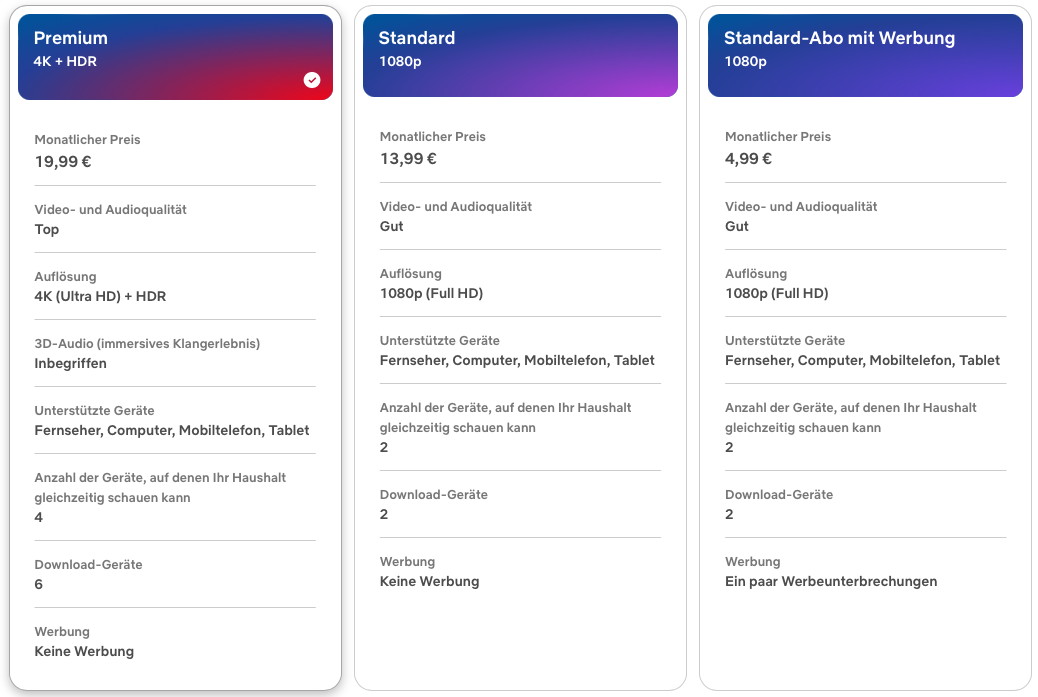Click the Download-Geräte 6 value in Premium
This screenshot has width=1038, height=697.
(39, 585)
